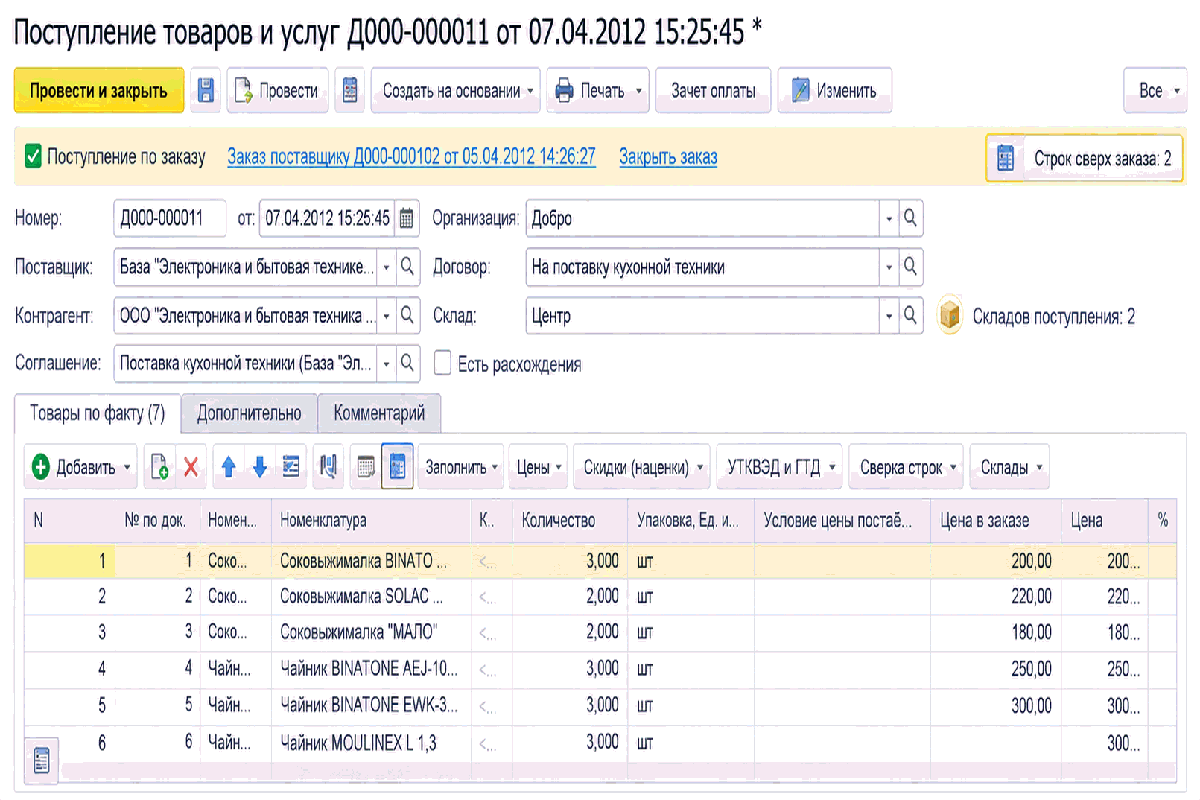Click the Изменить button

(x=834, y=91)
